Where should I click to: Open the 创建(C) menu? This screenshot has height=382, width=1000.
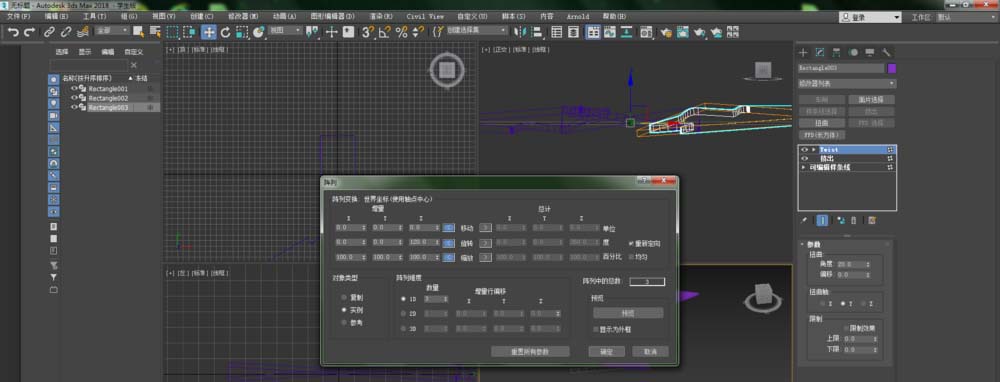[x=202, y=16]
